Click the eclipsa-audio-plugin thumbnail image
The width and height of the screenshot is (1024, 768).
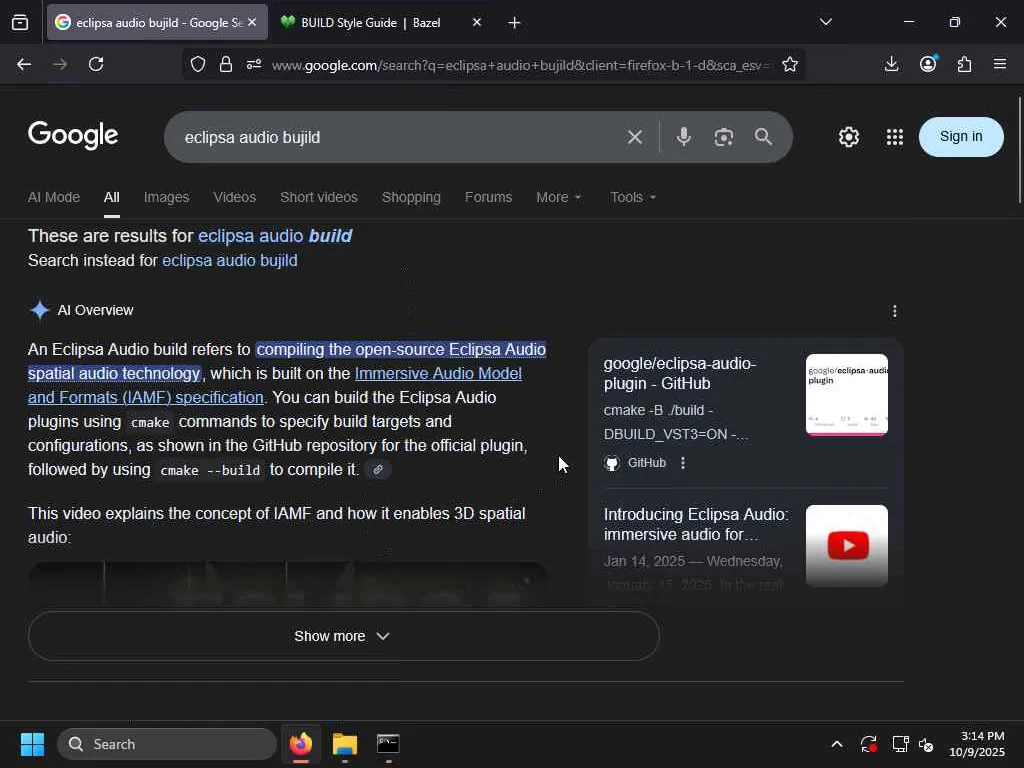(x=846, y=395)
